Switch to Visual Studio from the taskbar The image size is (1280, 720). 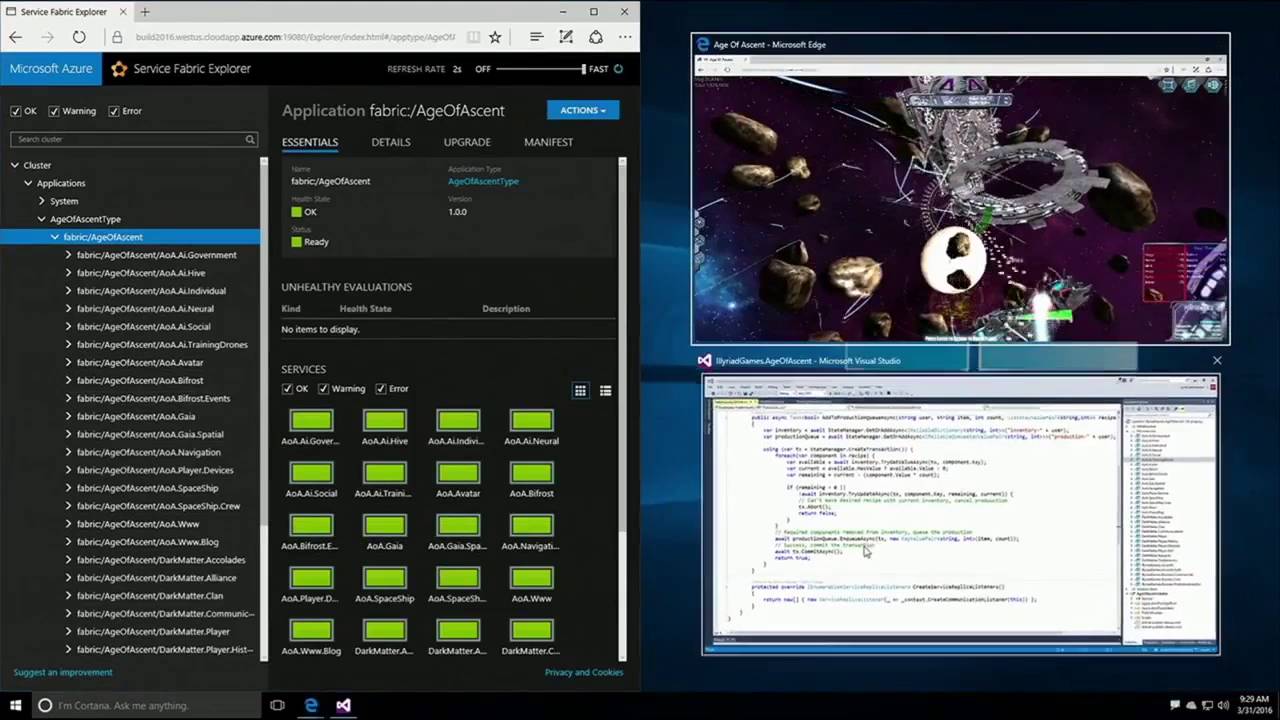click(343, 705)
